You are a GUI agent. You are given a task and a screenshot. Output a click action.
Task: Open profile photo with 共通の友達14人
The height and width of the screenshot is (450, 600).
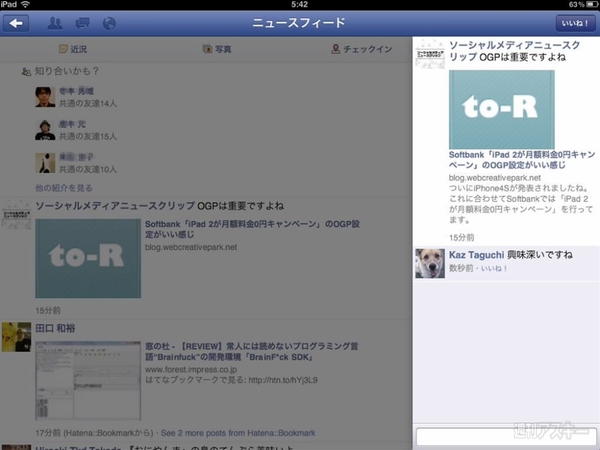pos(45,97)
